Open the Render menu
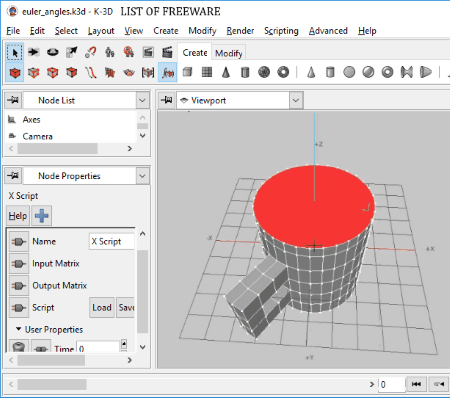The image size is (450, 398). point(240,31)
